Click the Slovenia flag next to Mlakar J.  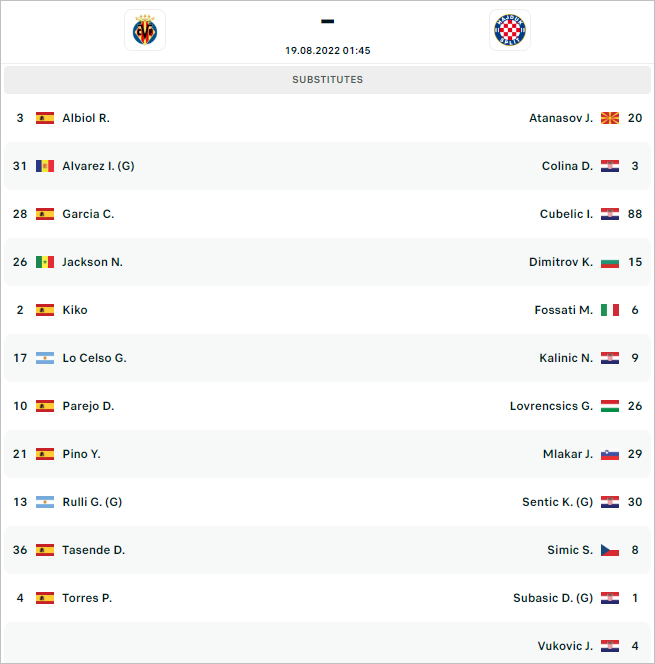point(610,454)
